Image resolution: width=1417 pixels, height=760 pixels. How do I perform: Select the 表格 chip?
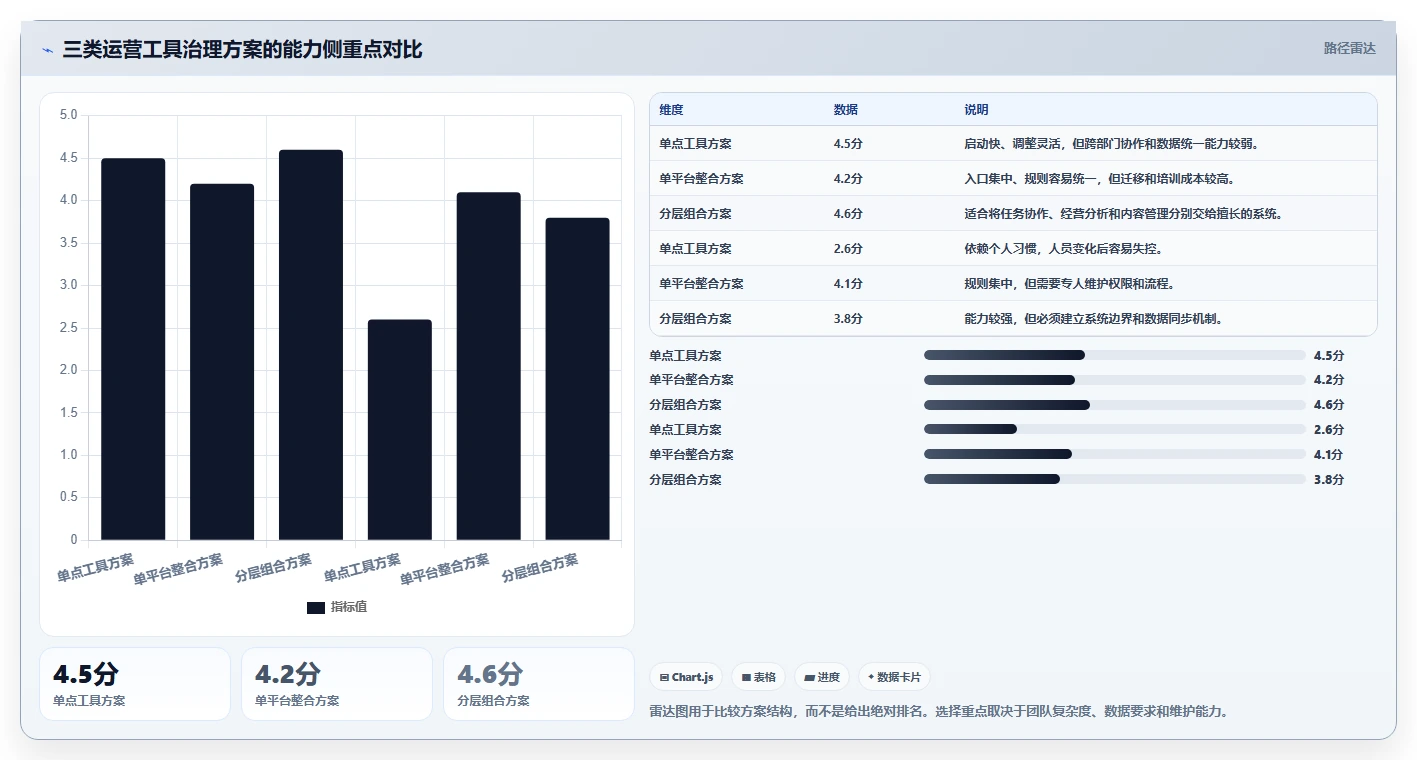click(758, 677)
